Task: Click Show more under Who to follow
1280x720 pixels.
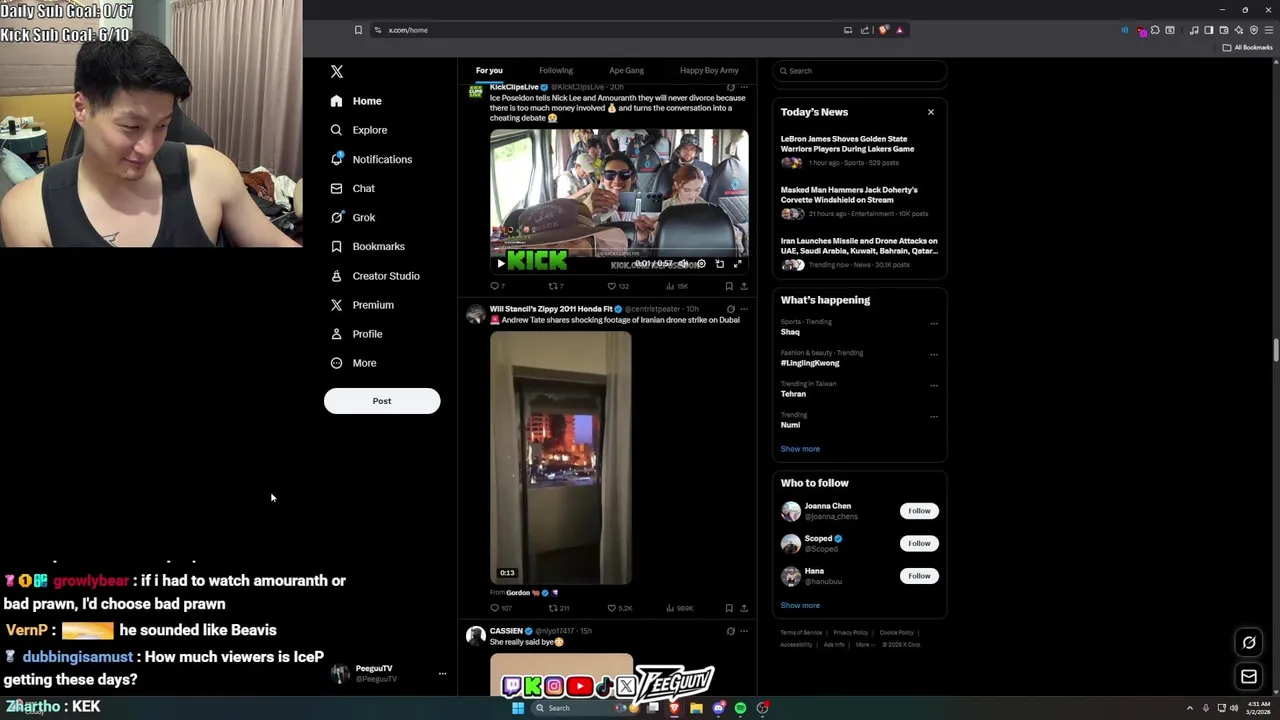Action: click(x=800, y=605)
